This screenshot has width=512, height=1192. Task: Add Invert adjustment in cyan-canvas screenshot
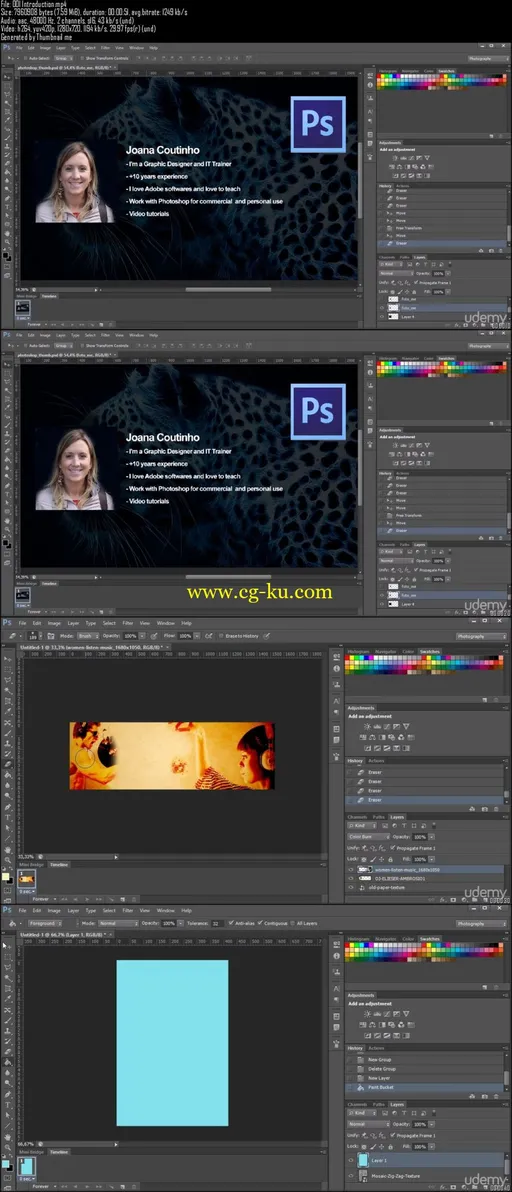[x=367, y=1036]
